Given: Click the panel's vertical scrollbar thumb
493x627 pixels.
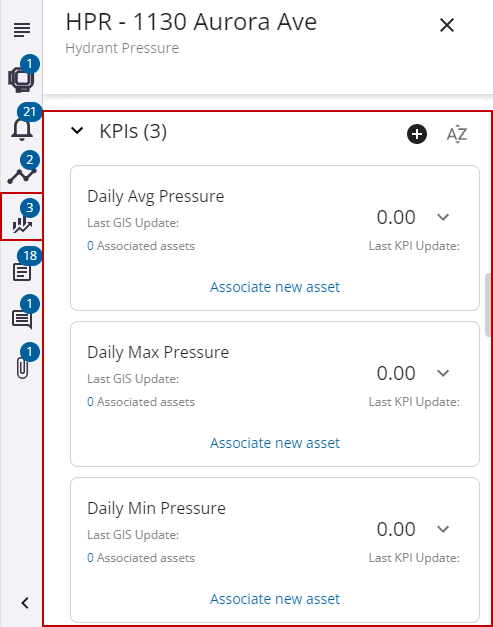Looking at the screenshot, I should coord(488,305).
